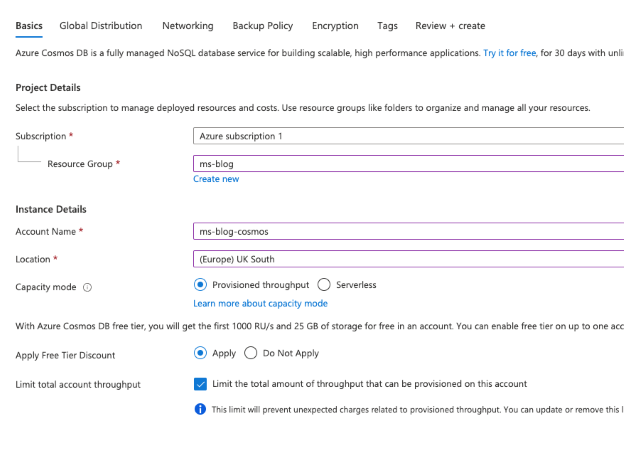Choose the Serverless capacity mode
The width and height of the screenshot is (624, 456).
click(324, 285)
